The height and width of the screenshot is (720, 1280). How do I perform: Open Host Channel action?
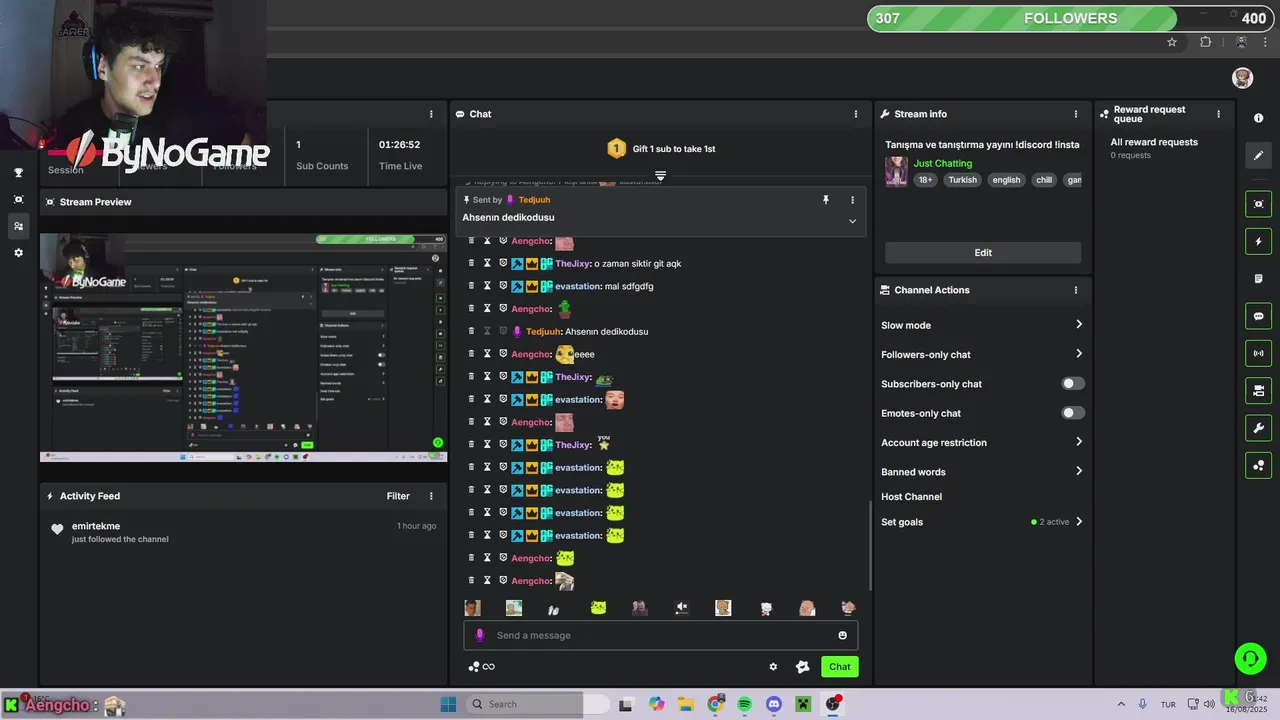[x=911, y=497]
